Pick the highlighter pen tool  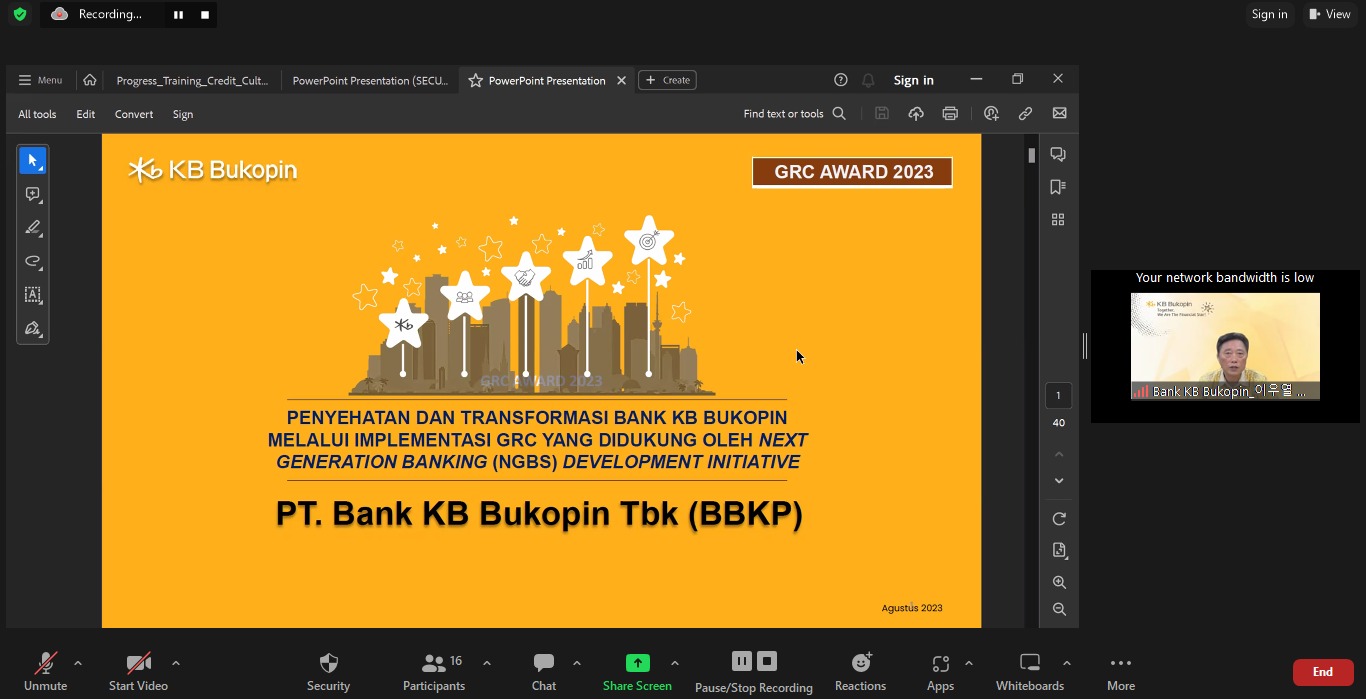click(x=32, y=228)
